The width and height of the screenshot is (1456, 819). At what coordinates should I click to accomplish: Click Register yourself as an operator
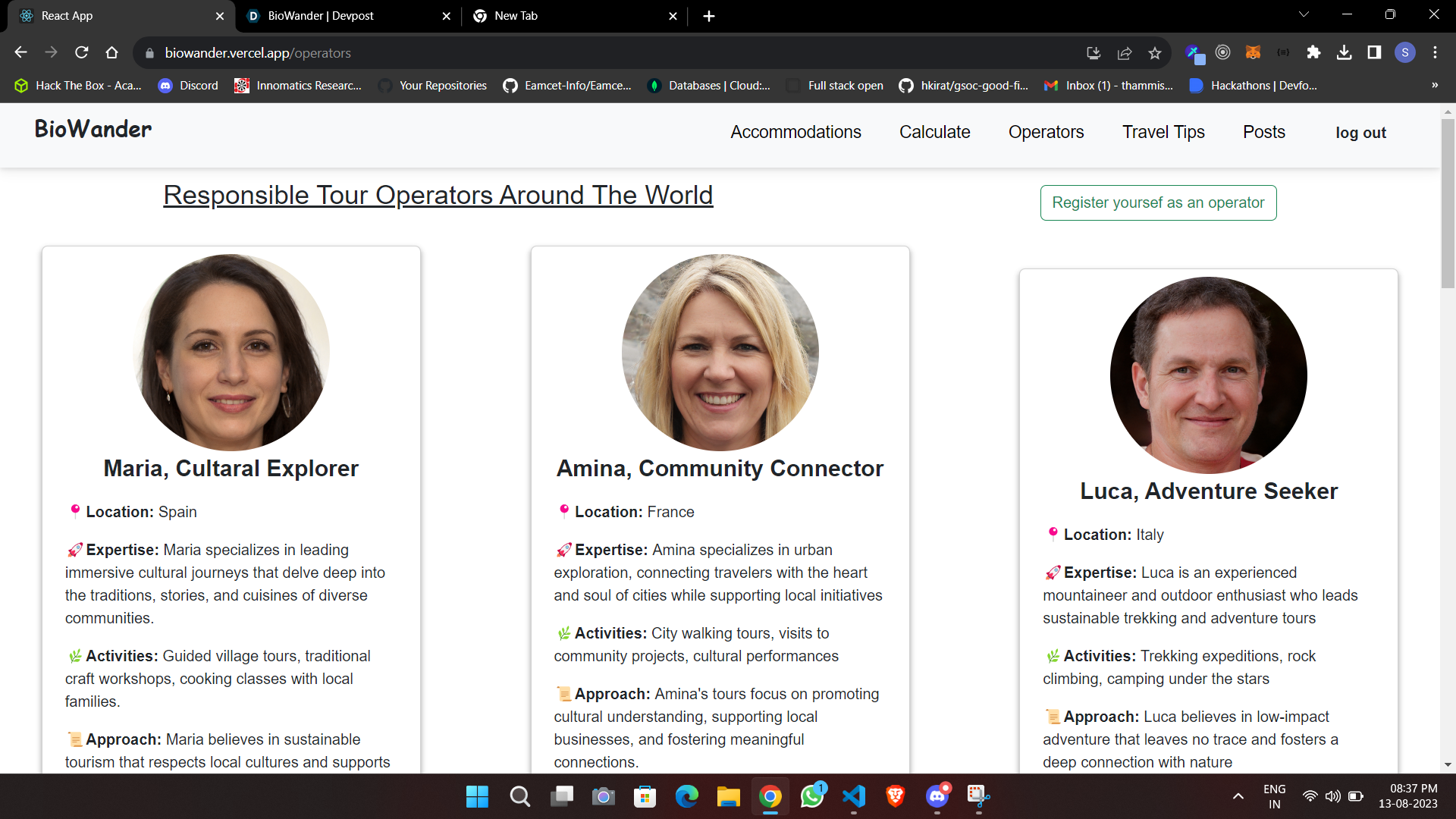(1158, 202)
